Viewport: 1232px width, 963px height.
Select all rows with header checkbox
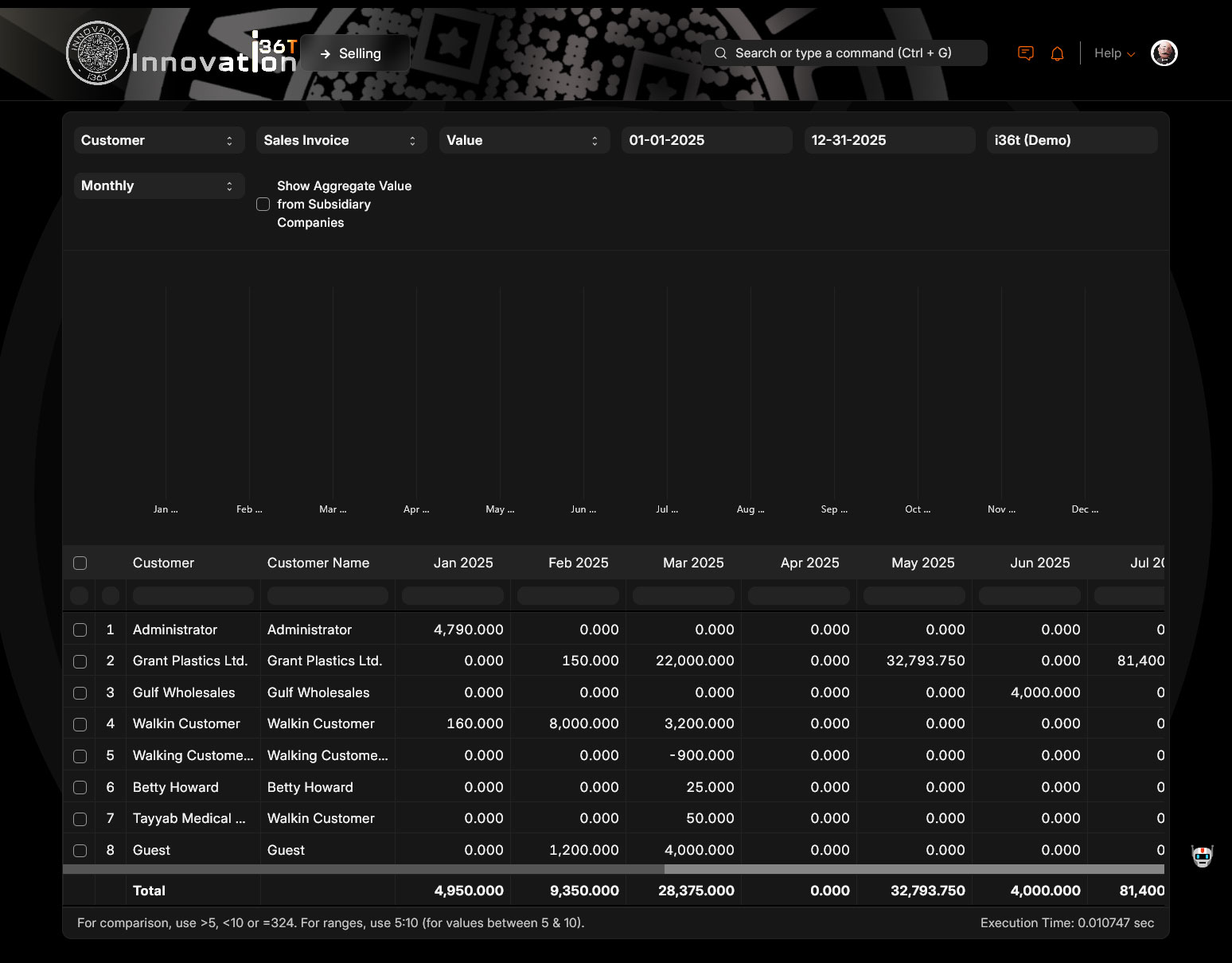pyautogui.click(x=80, y=563)
